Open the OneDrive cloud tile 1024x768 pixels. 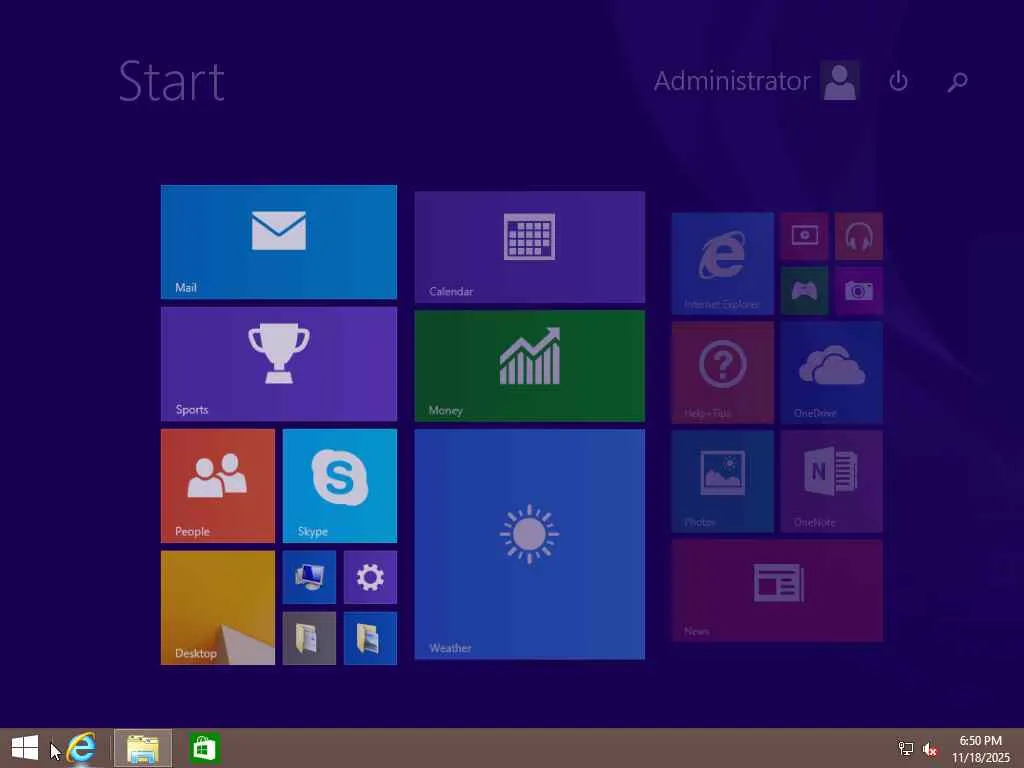click(832, 372)
